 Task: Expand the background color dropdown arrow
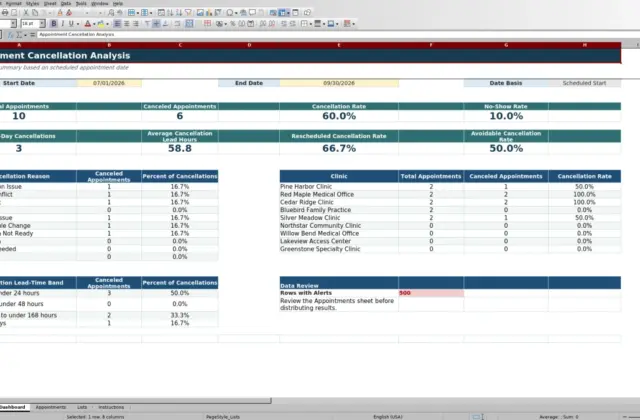pyautogui.click(x=107, y=24)
